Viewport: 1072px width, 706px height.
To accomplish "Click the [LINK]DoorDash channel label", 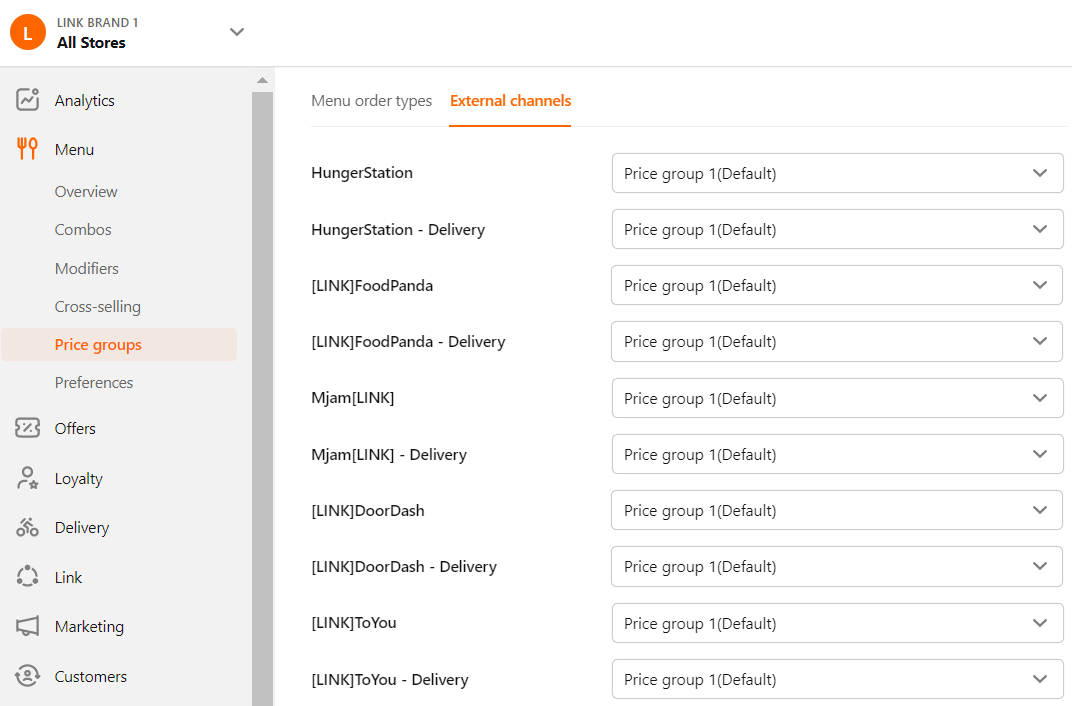I will coord(368,511).
